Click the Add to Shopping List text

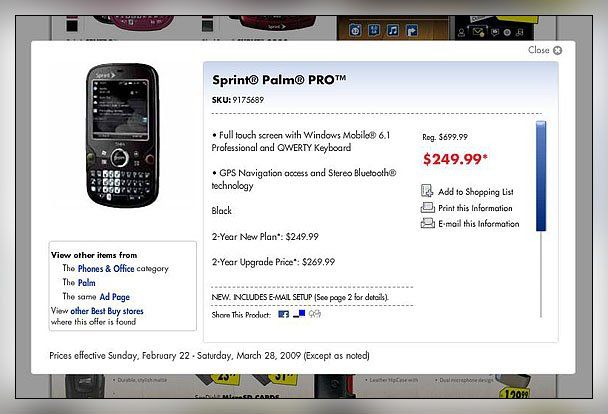point(476,192)
